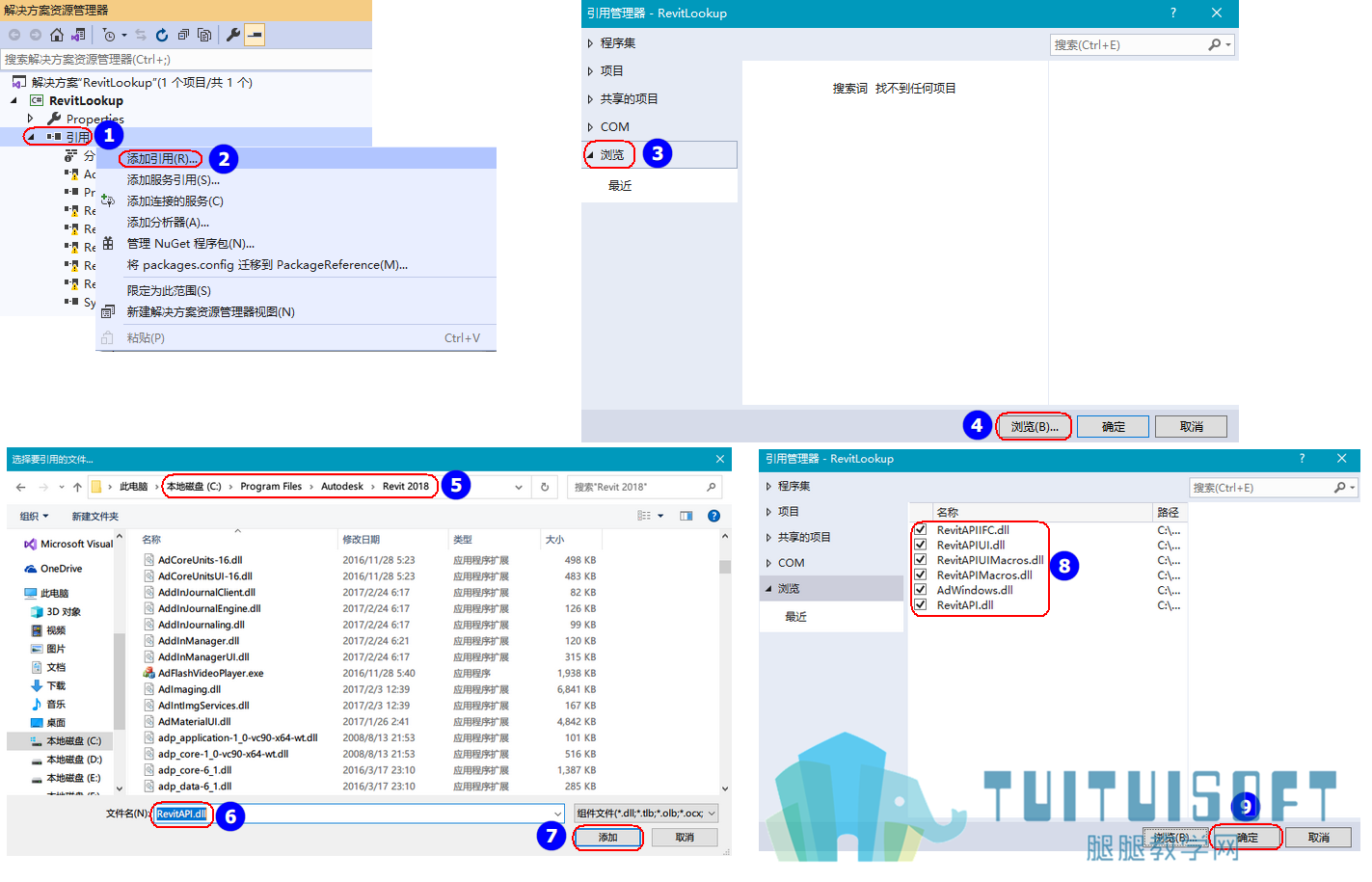Expand the Properties node in the solution tree
Viewport: 1372px width, 882px height.
[31, 119]
